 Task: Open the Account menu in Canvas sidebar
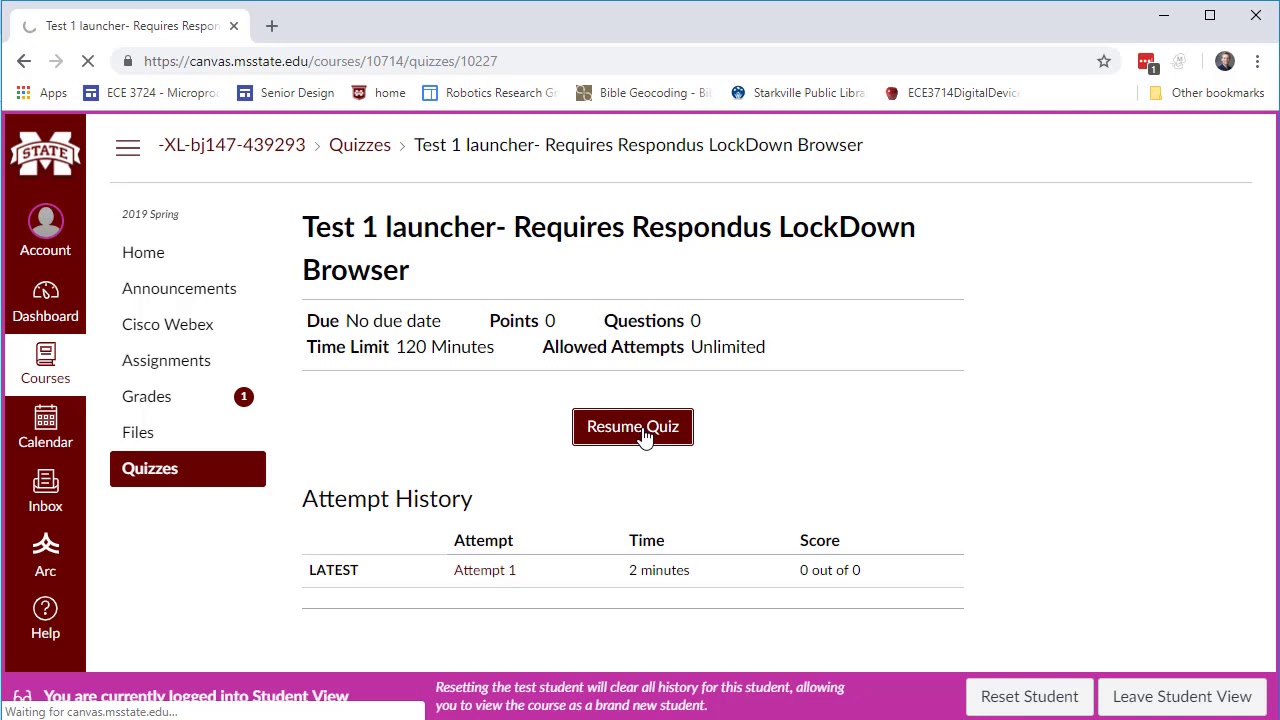pos(45,230)
